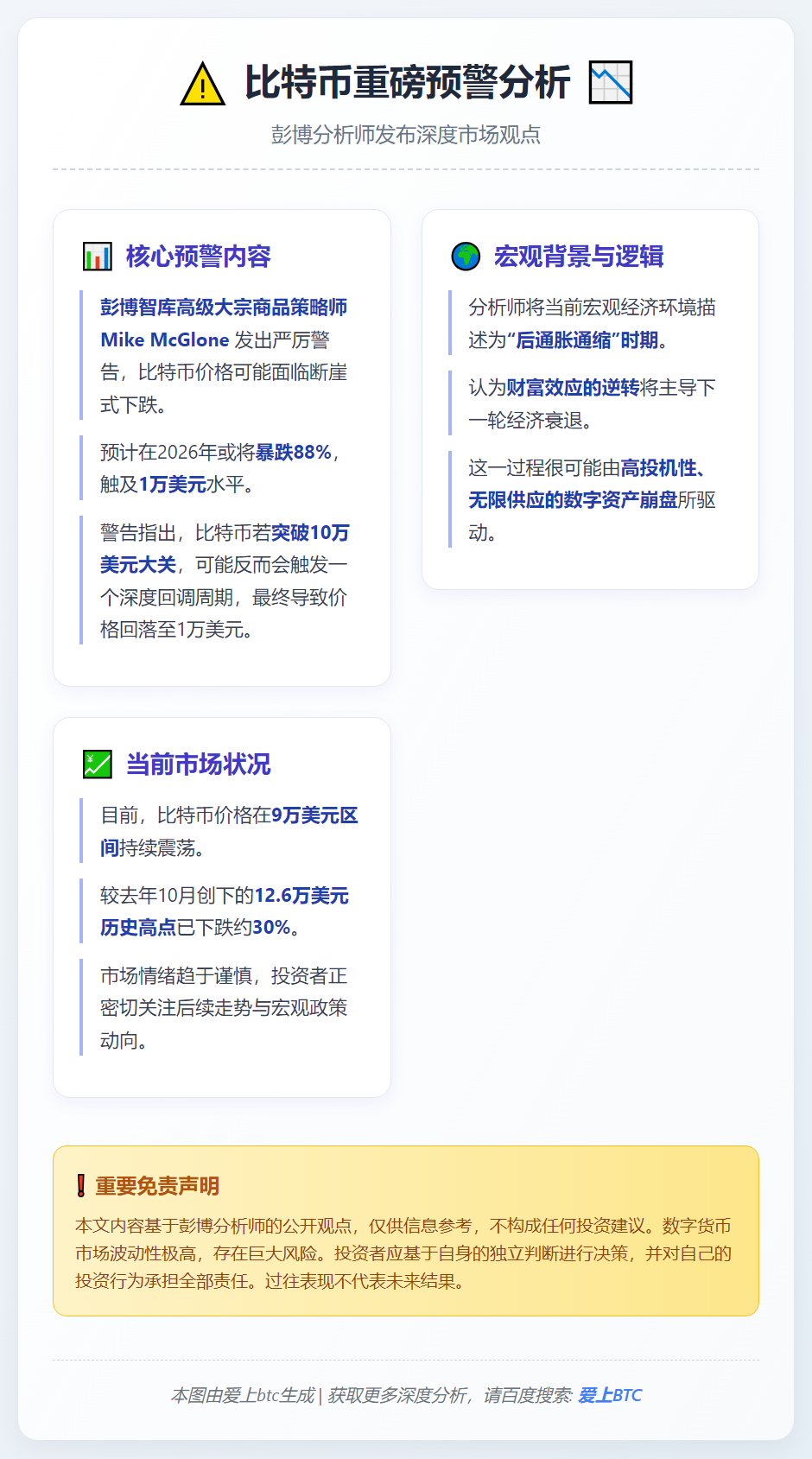Click the bold text 30%
812x1459 pixels.
point(271,928)
